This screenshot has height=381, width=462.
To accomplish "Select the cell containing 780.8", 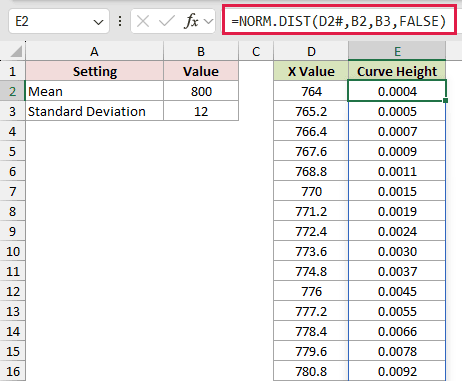I will (311, 371).
